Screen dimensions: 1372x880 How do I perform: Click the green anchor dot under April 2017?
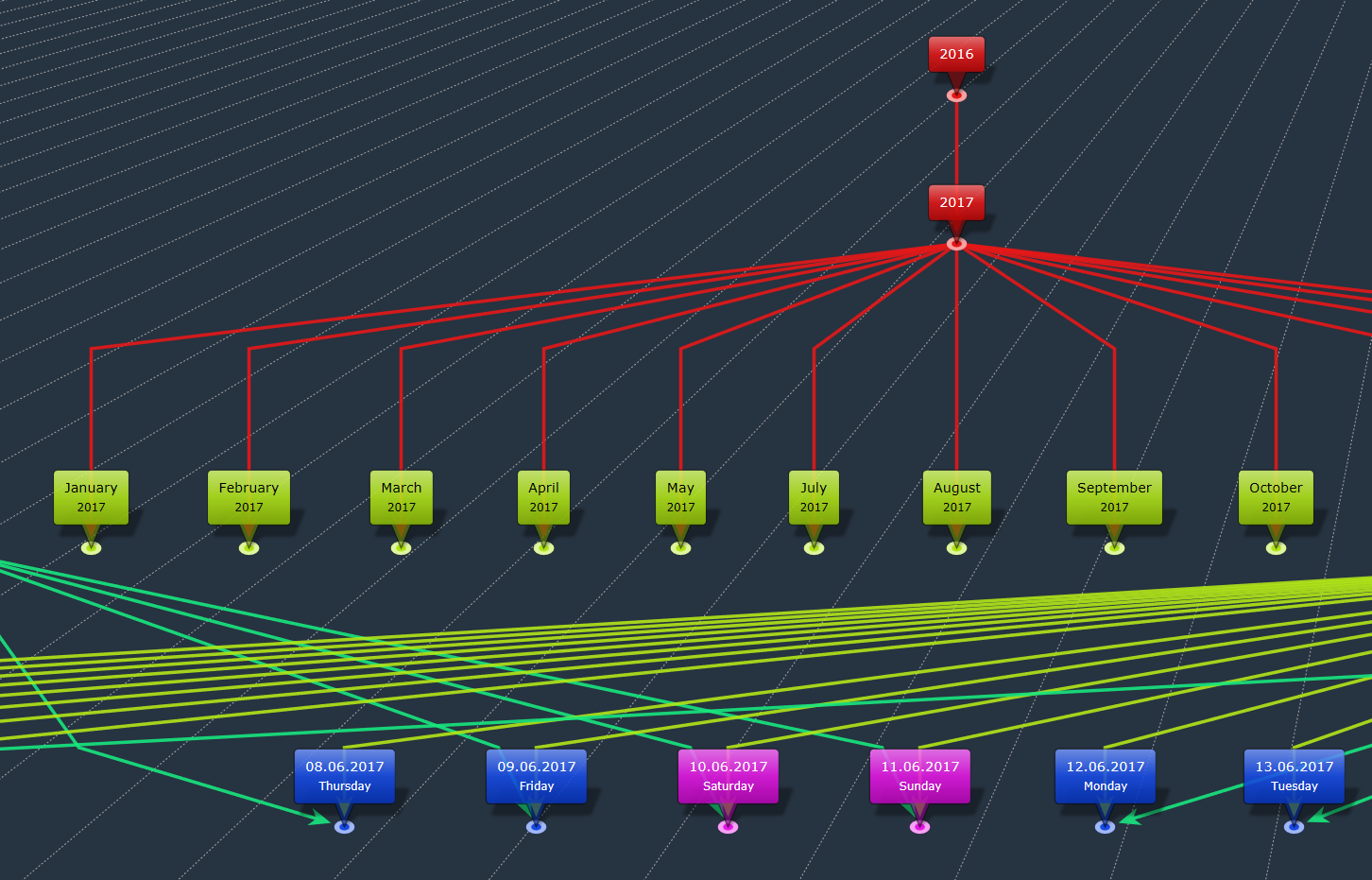tap(543, 548)
